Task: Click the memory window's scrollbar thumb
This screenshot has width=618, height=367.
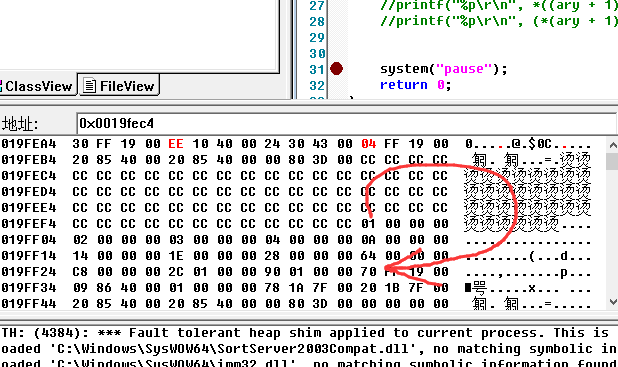Action: 612,161
